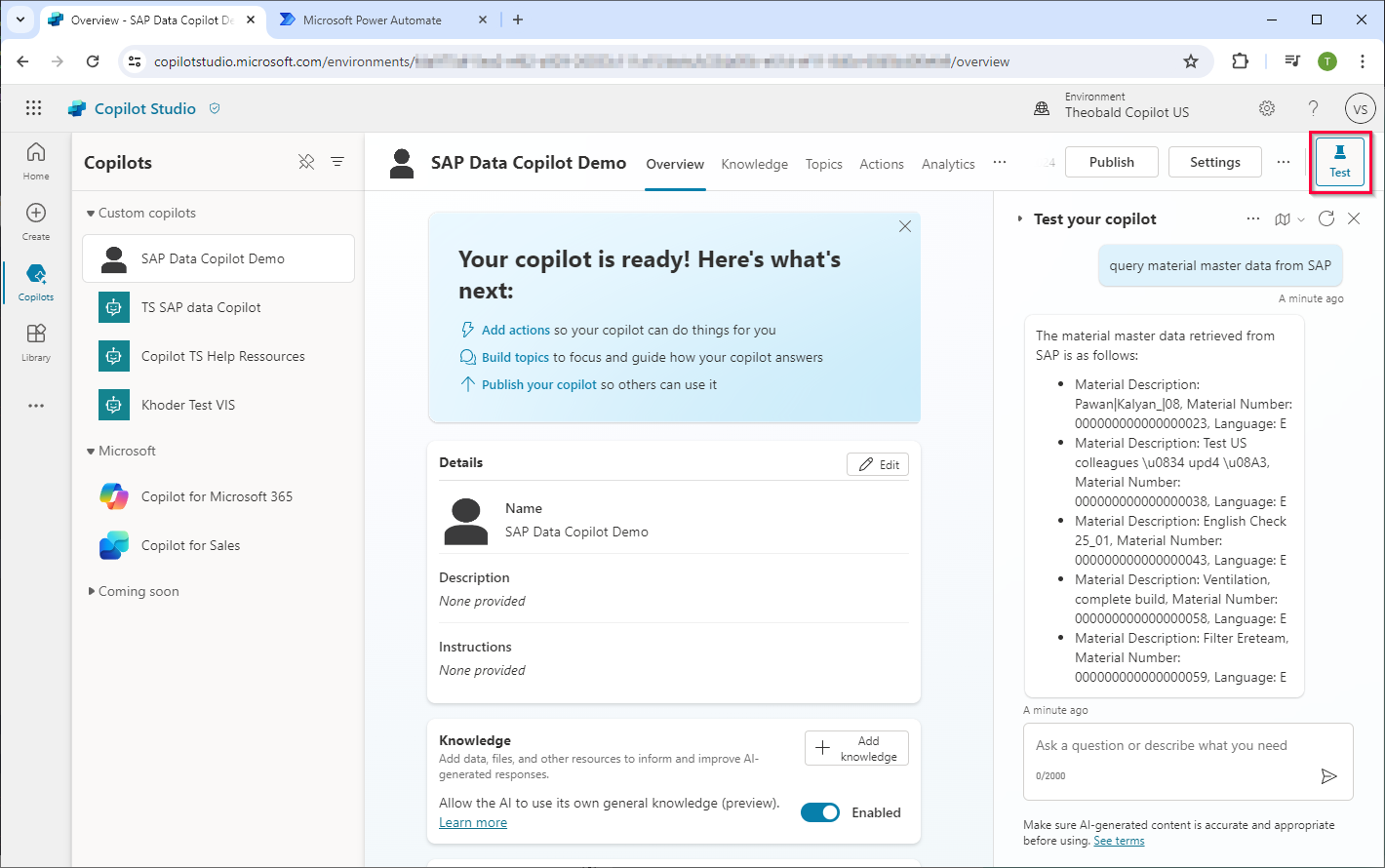Open test panel more options ellipsis

[1253, 218]
